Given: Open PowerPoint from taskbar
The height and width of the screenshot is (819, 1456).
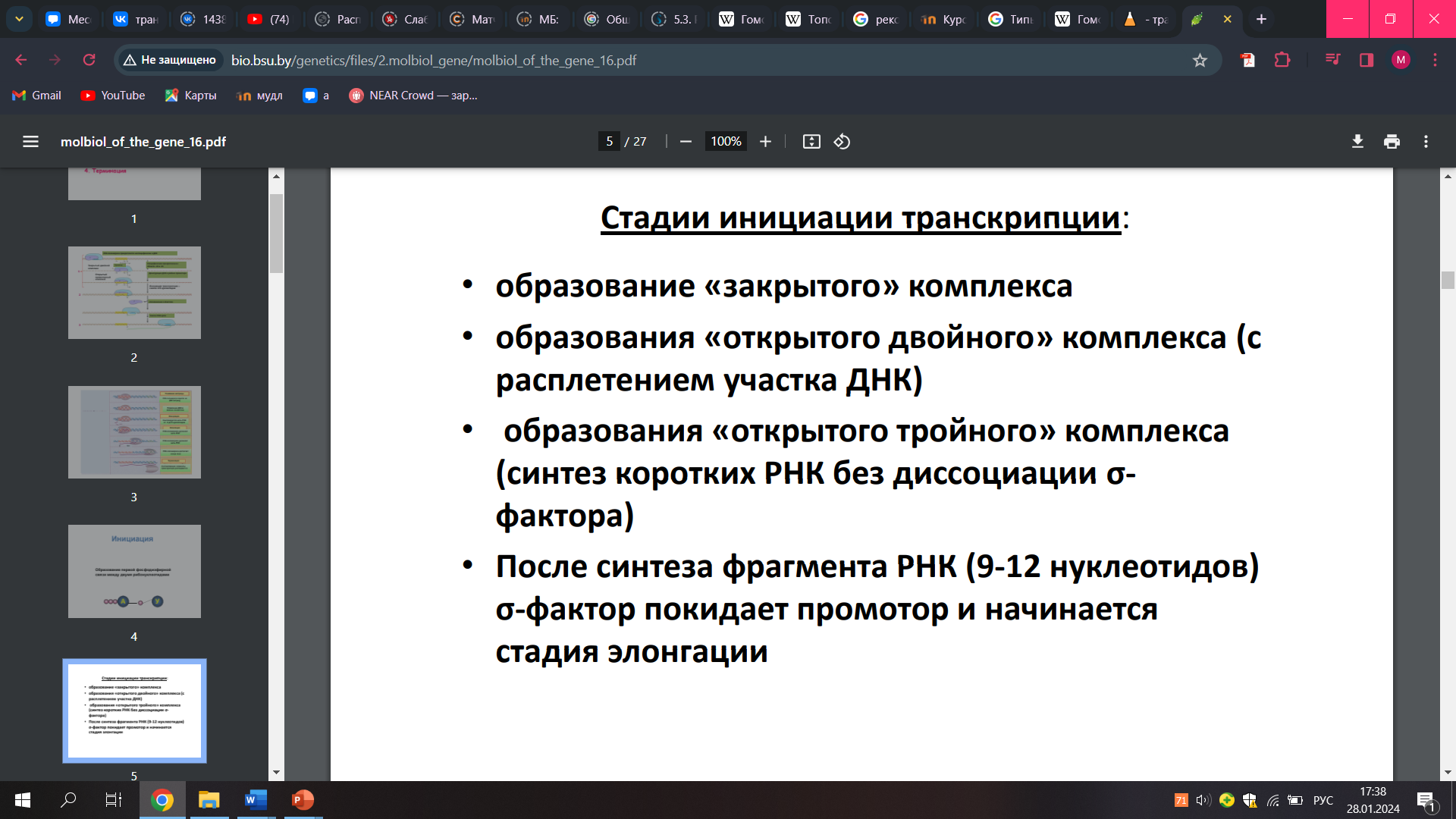Looking at the screenshot, I should tap(303, 800).
